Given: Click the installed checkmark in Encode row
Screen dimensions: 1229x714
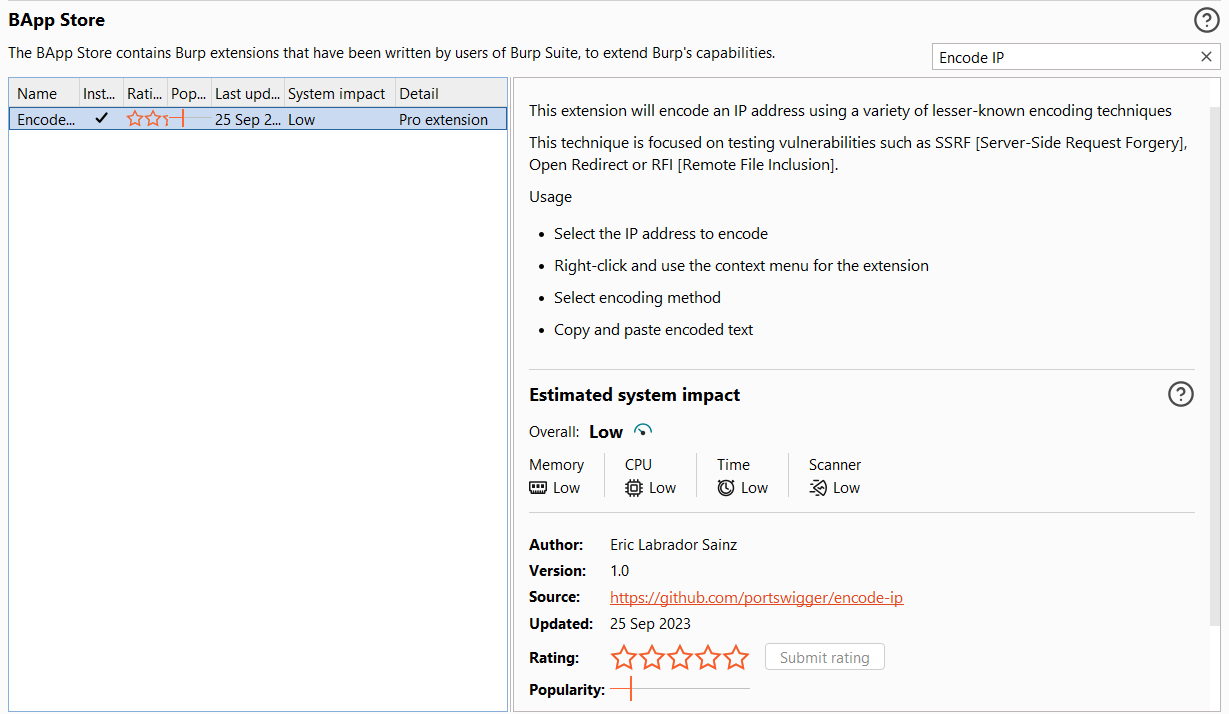Looking at the screenshot, I should (101, 118).
